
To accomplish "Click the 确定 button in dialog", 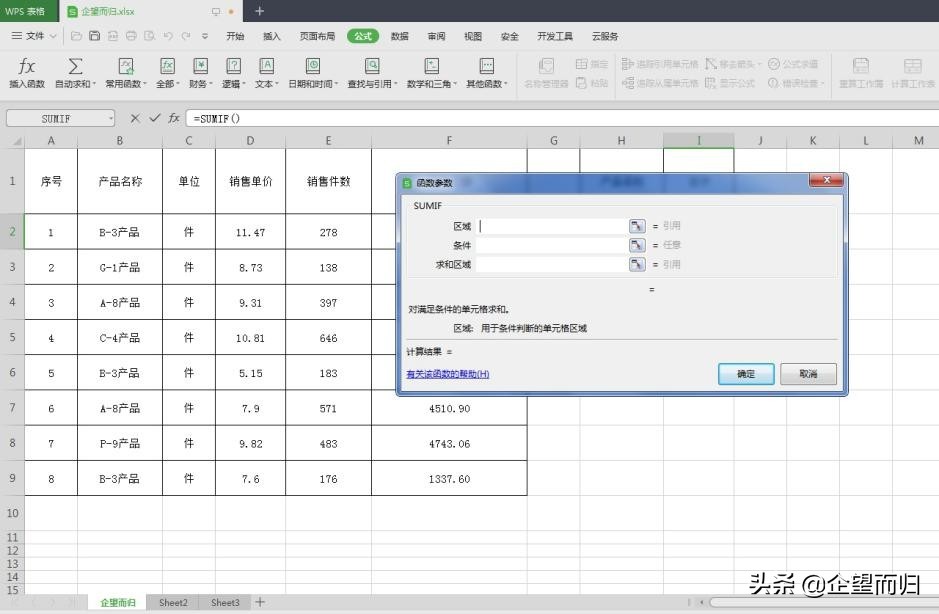I will click(746, 374).
